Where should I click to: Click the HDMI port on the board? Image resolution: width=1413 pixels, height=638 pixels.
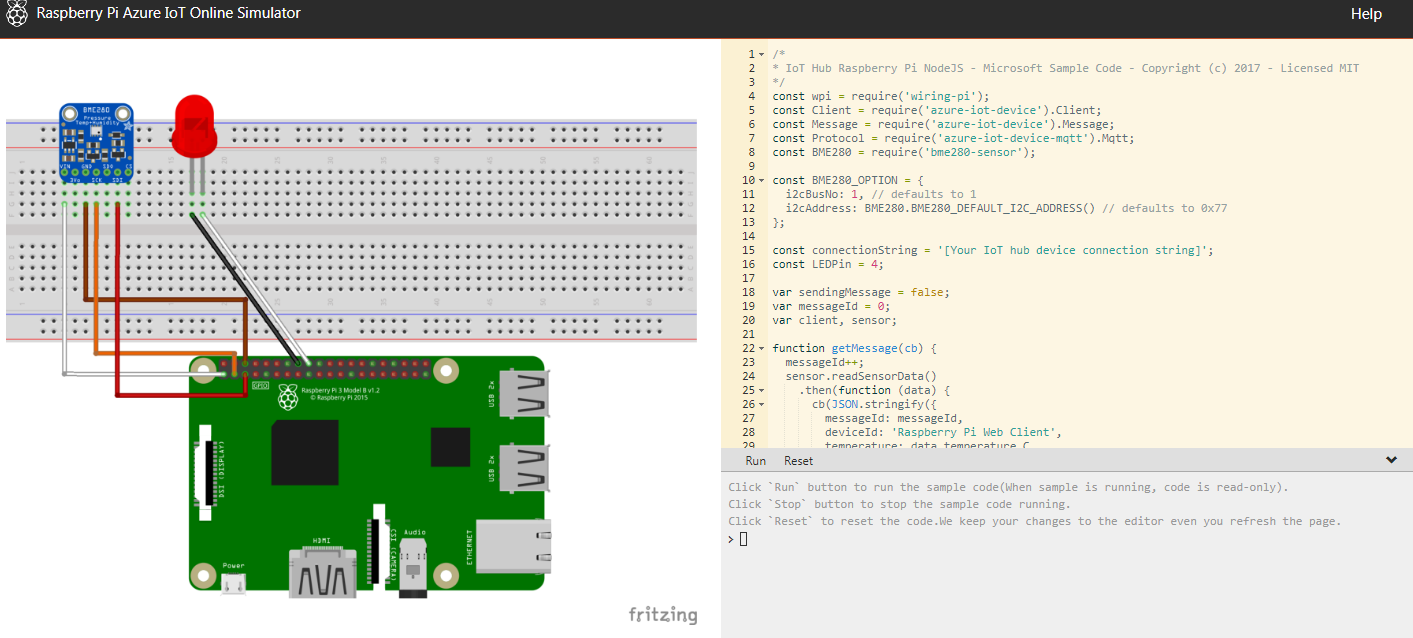(x=323, y=572)
